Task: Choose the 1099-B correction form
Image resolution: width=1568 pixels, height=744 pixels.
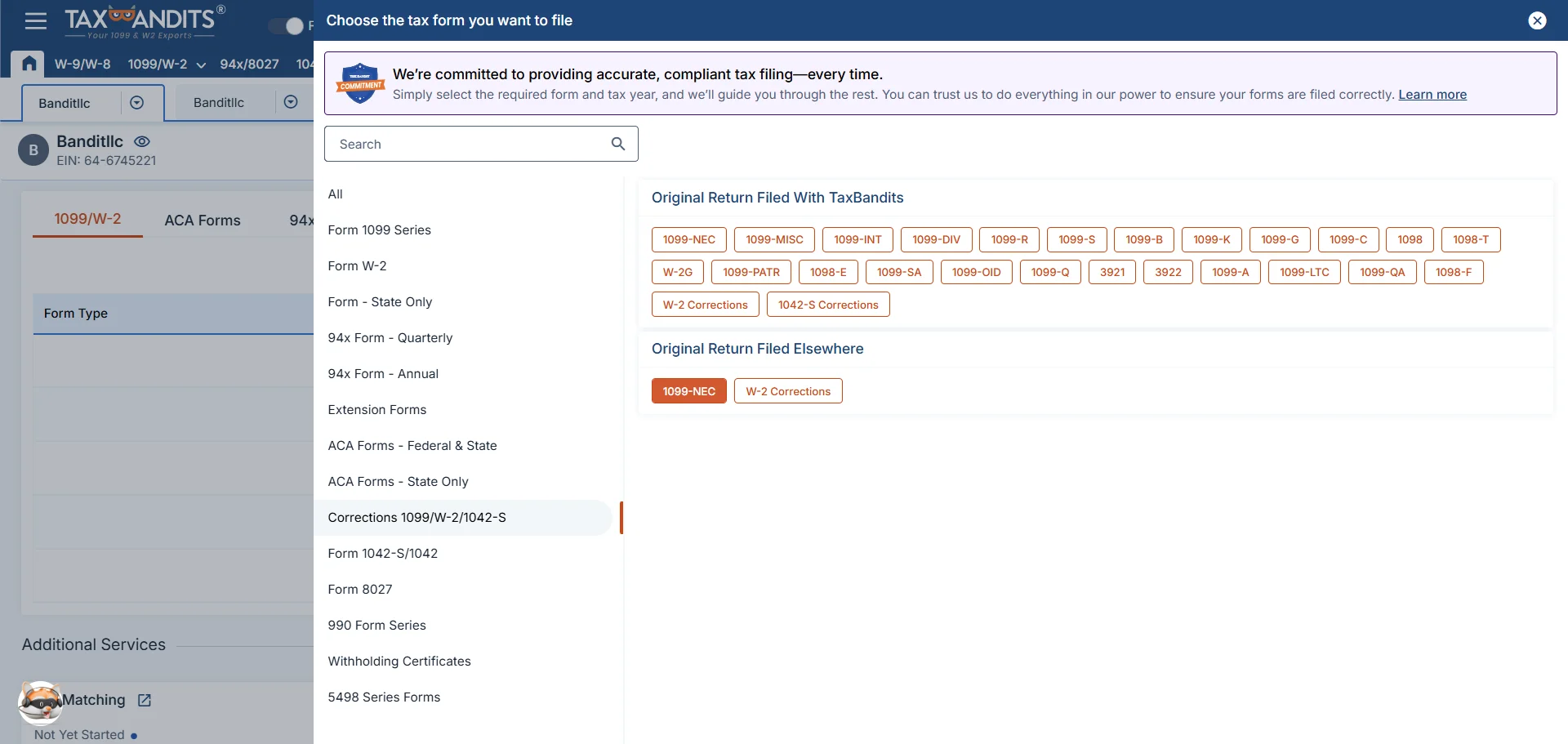Action: click(x=1143, y=239)
